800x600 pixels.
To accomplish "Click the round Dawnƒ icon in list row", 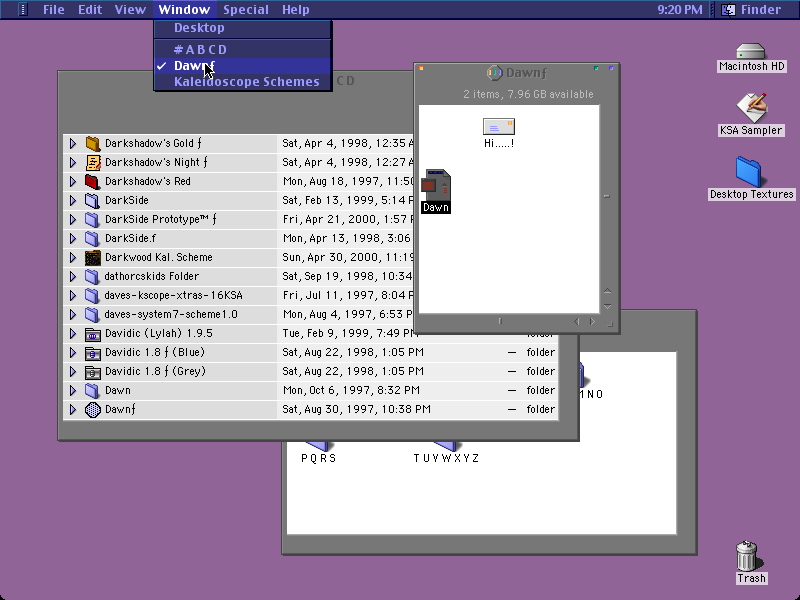I will click(x=92, y=410).
